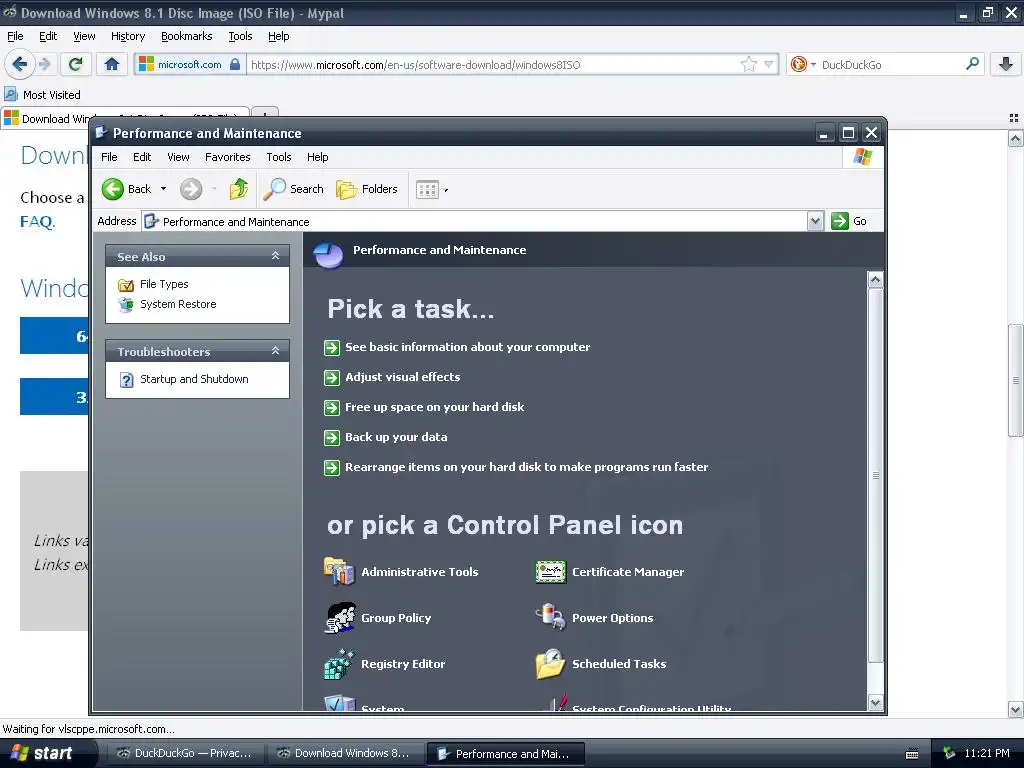Open Group Policy icon
The image size is (1024, 768).
(x=340, y=618)
